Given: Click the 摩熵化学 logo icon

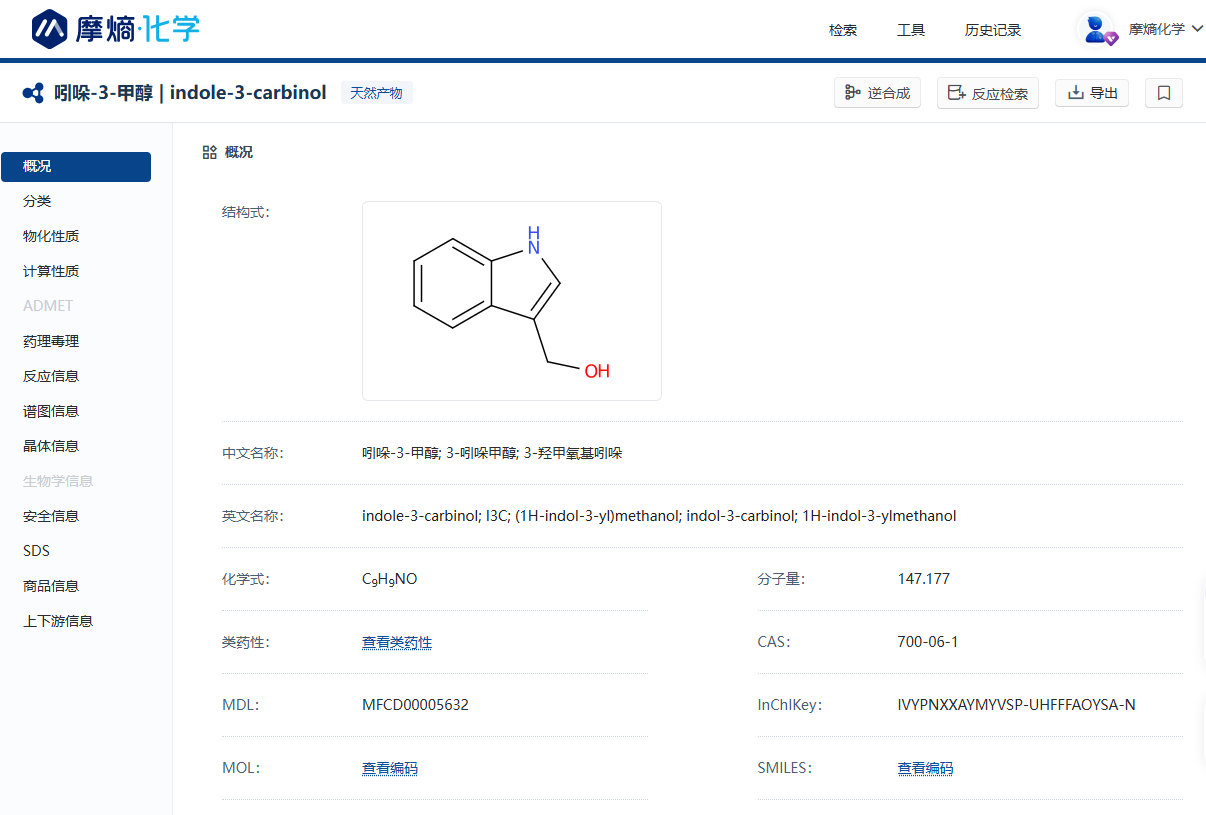Looking at the screenshot, I should coord(50,29).
